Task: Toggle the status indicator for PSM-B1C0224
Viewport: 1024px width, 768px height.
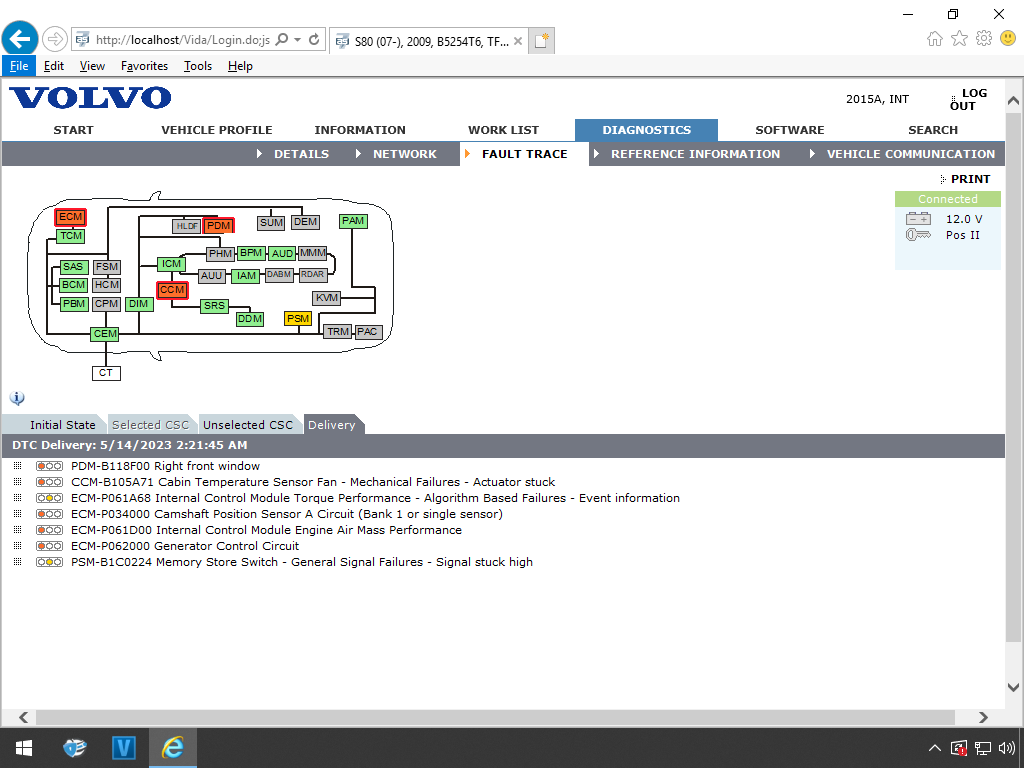Action: tap(49, 562)
